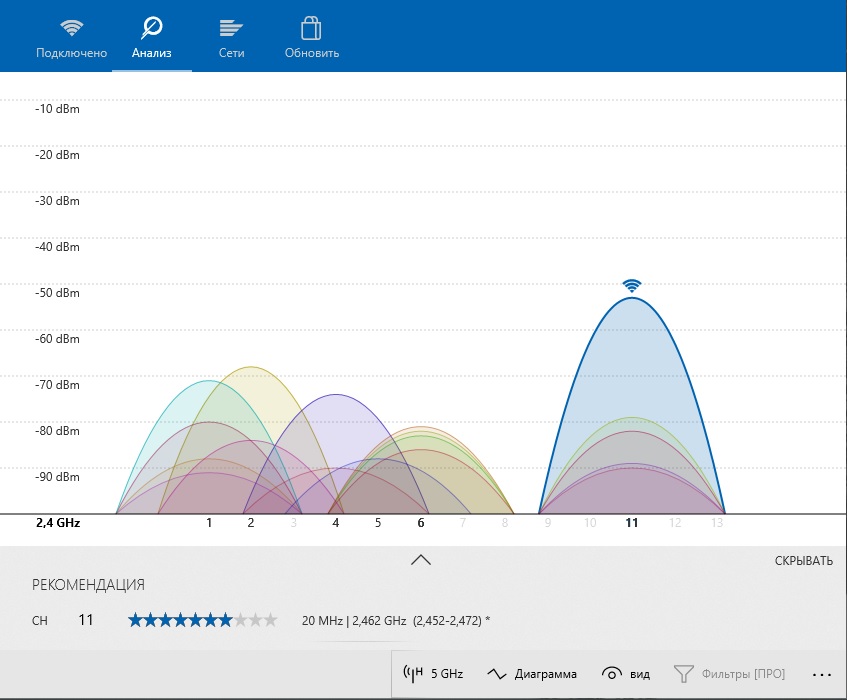This screenshot has height=700, width=850.
Task: Toggle the вид eye view option
Action: [x=627, y=674]
